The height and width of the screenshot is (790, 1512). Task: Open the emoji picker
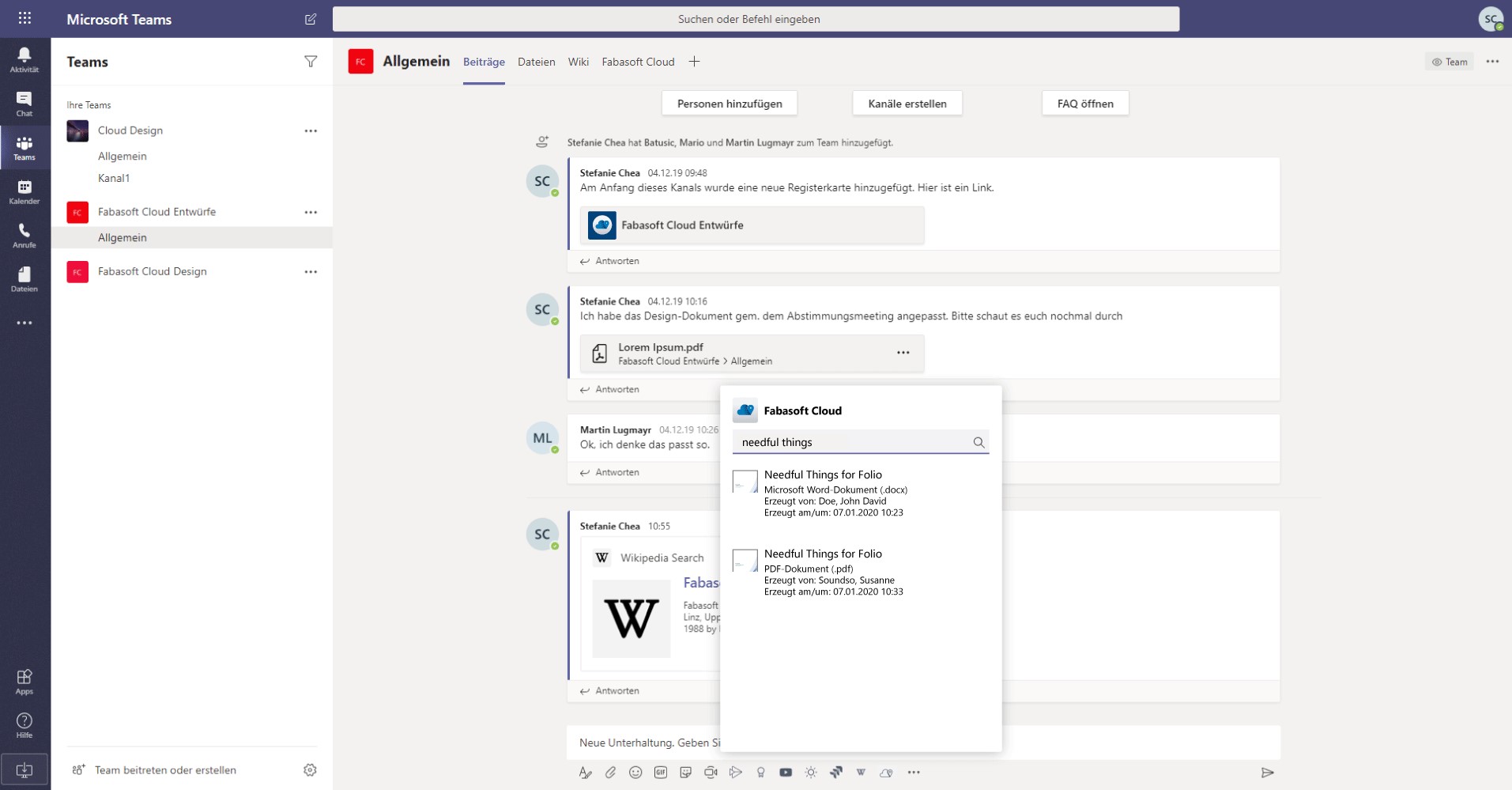coord(635,773)
